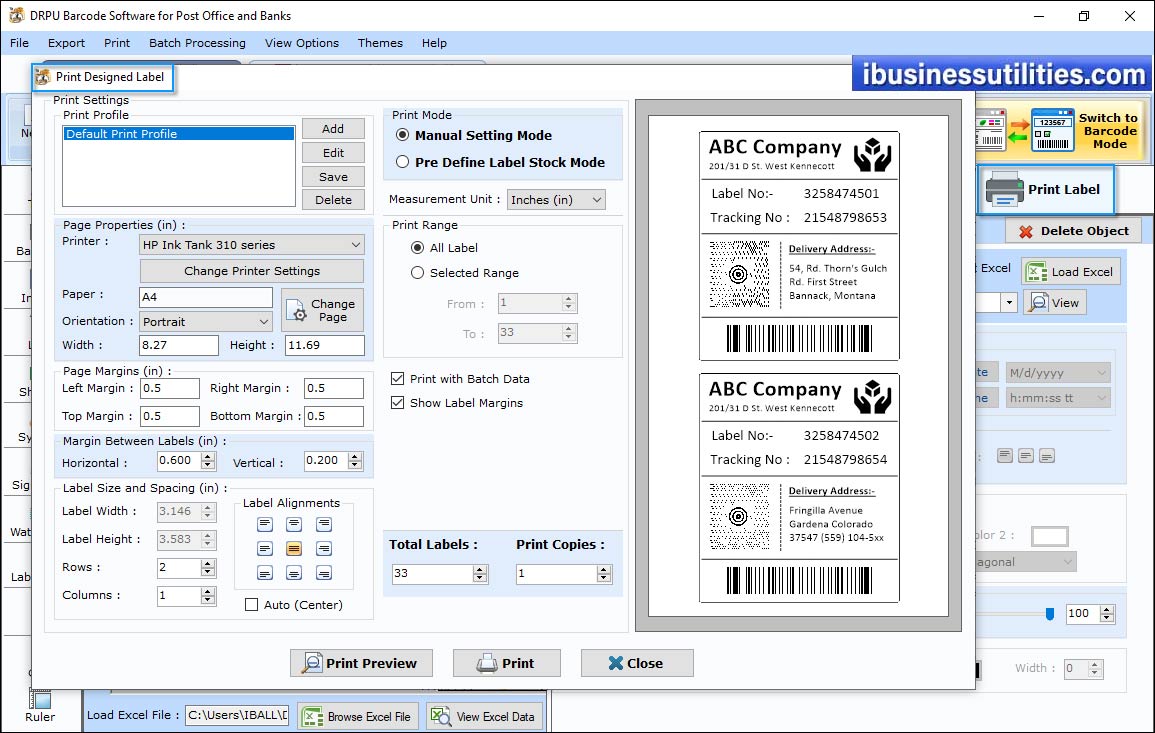Screen dimensions: 1155x733
Task: Open the Export menu
Action: point(66,43)
